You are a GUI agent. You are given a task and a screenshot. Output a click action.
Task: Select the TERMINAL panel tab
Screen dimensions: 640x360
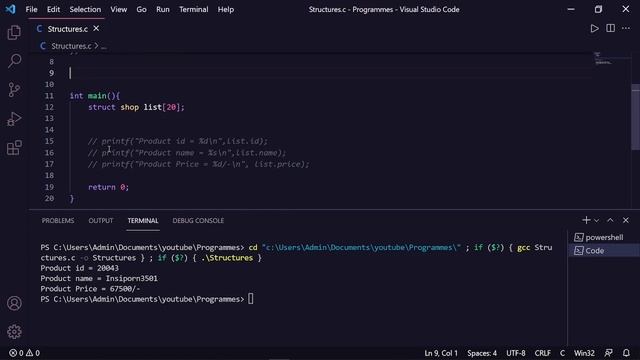pos(143,220)
